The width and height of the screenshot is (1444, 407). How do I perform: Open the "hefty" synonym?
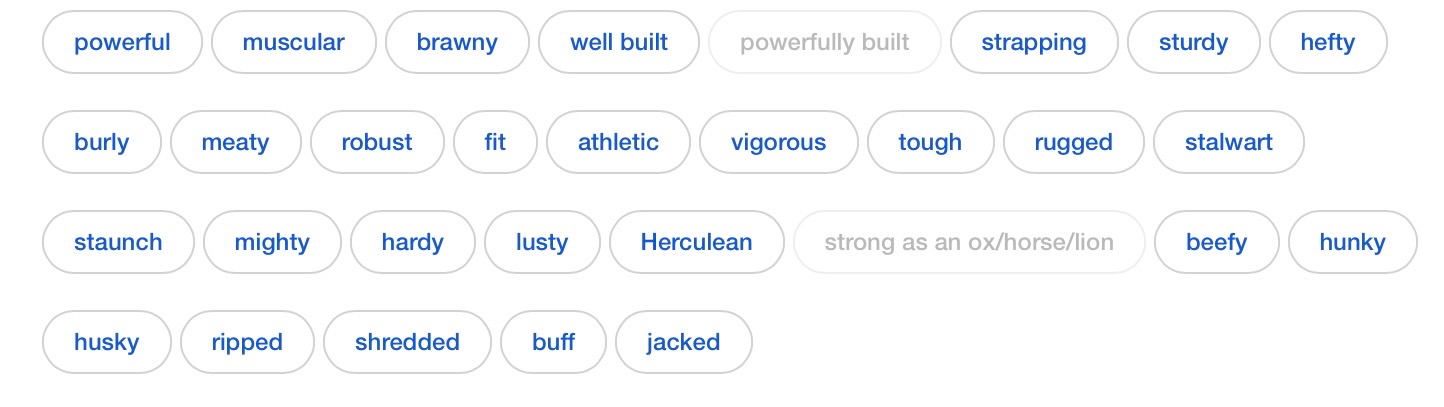(1328, 42)
